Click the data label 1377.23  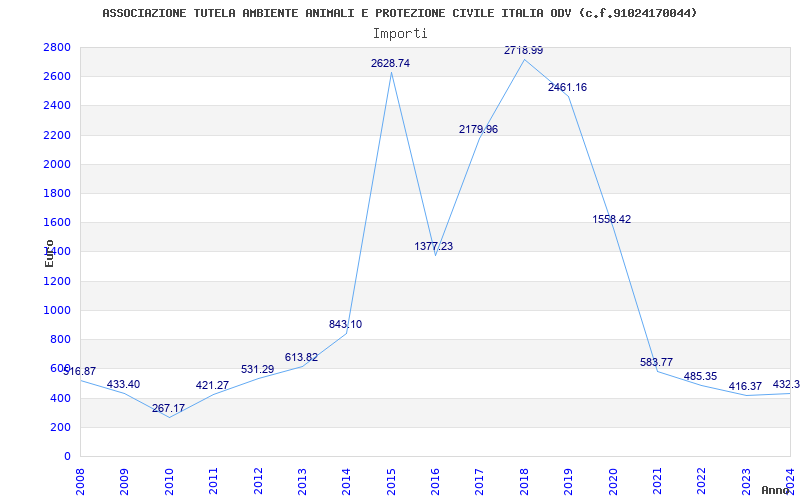pyautogui.click(x=434, y=246)
